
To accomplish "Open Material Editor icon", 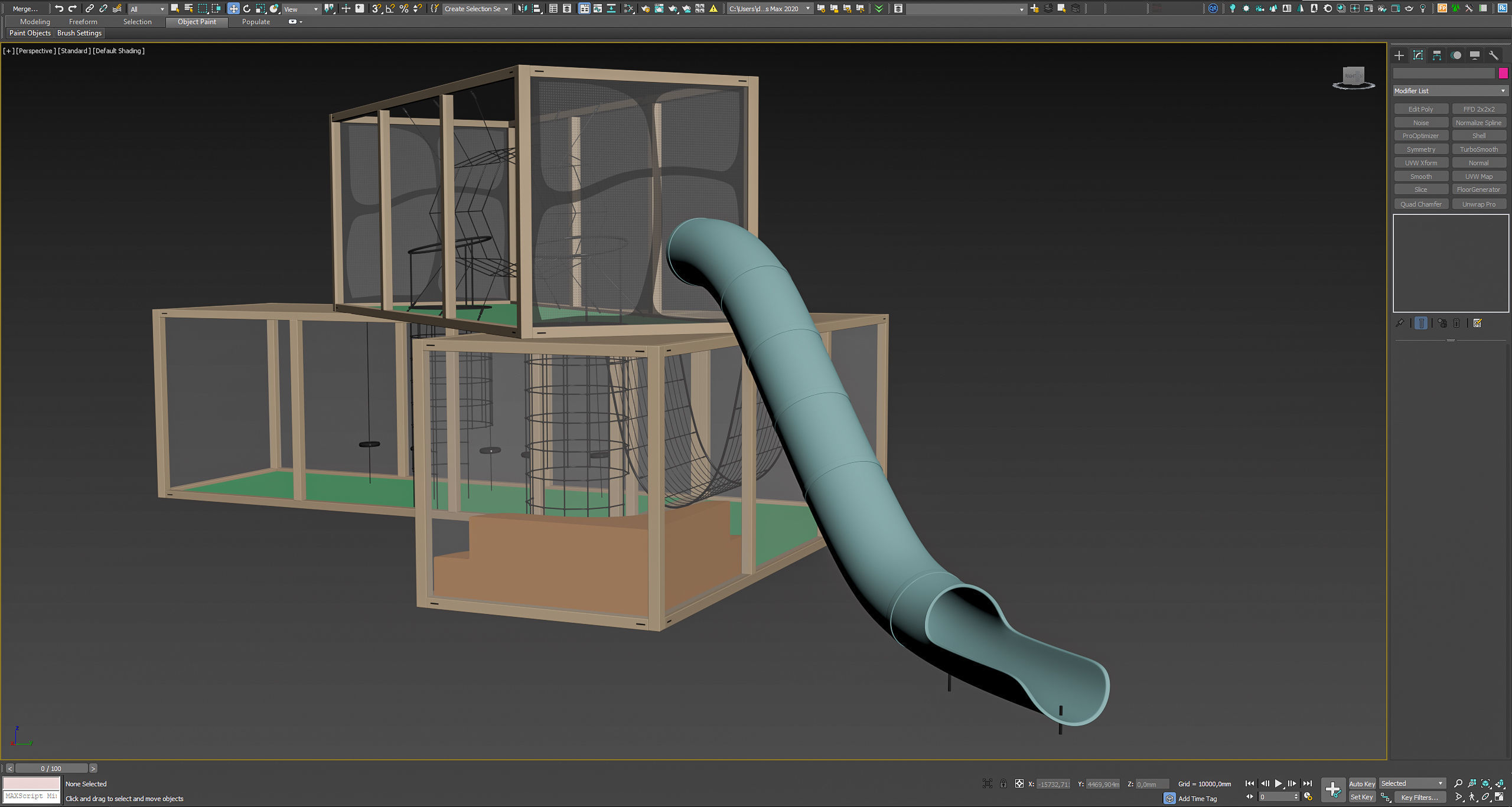I will pos(629,8).
